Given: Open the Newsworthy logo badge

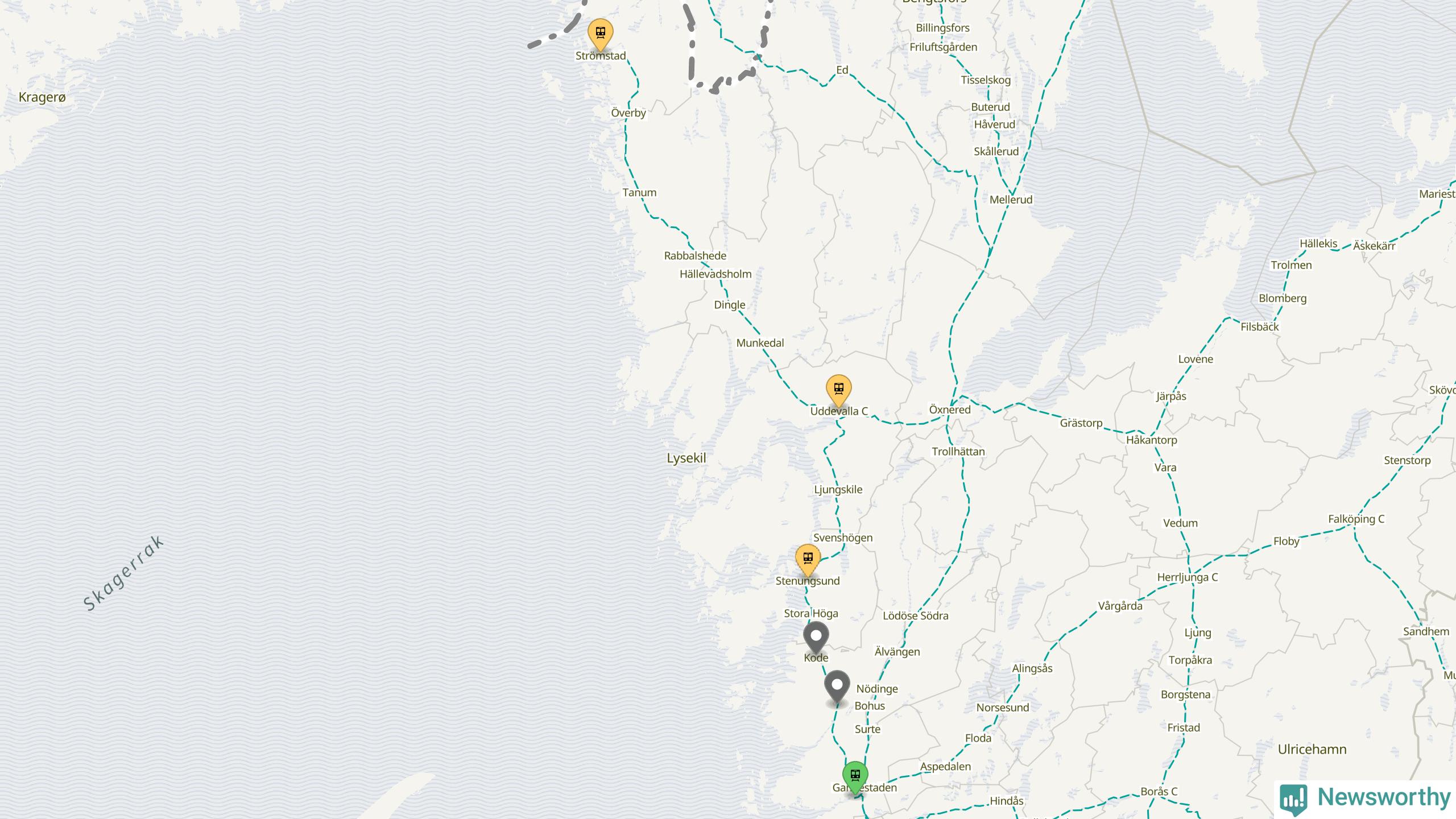Looking at the screenshot, I should point(1293,798).
